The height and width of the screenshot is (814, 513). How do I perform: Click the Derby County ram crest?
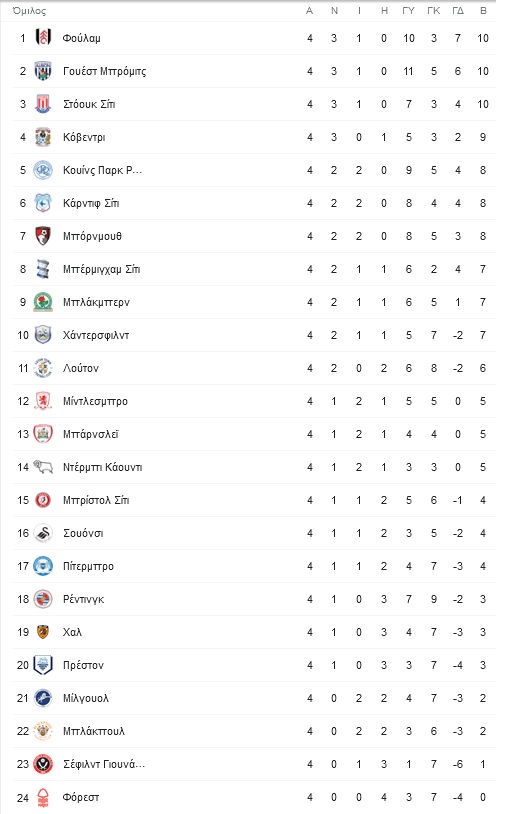(x=43, y=467)
